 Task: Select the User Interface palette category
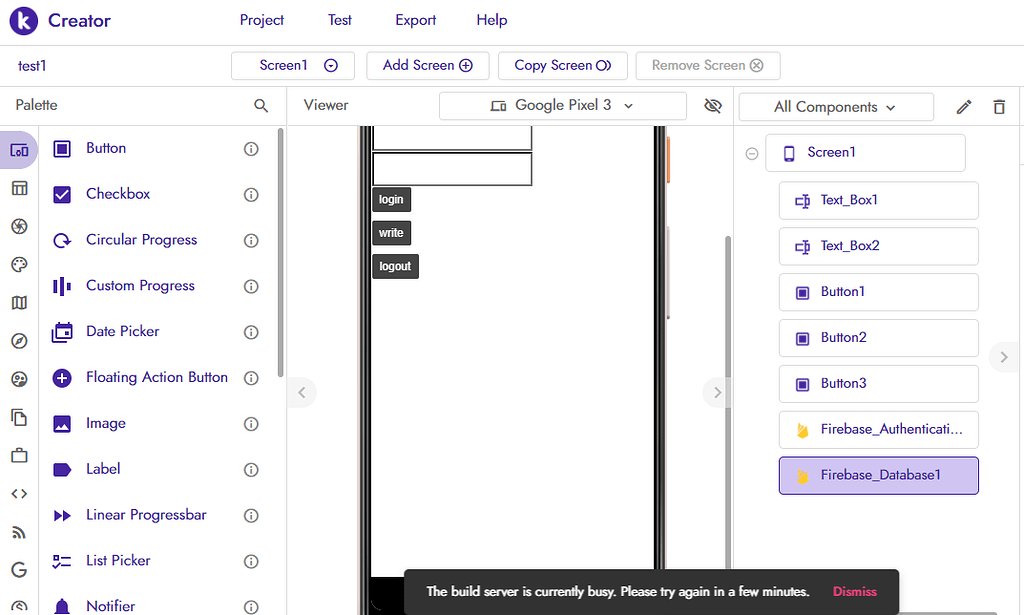point(18,148)
